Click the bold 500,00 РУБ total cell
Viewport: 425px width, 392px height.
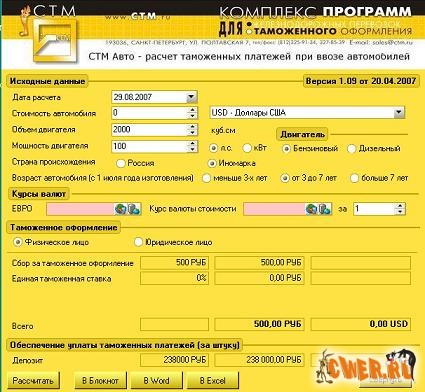[259, 324]
